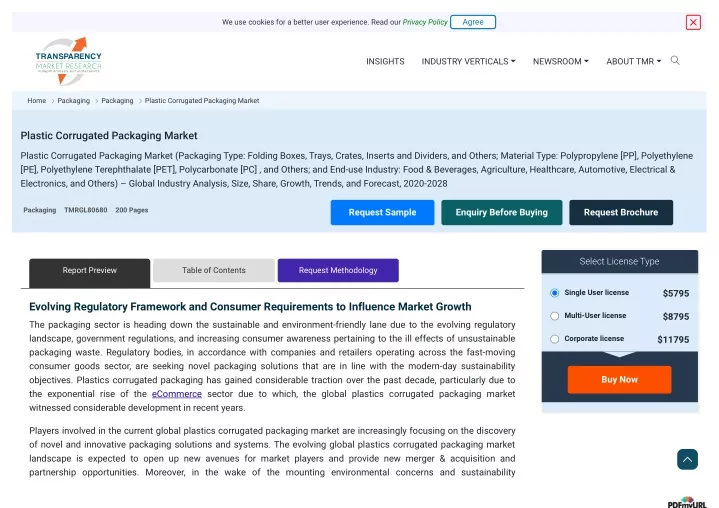This screenshot has height=508, width=719.
Task: Expand the ABOUT TMR dropdown menu
Action: tap(633, 61)
